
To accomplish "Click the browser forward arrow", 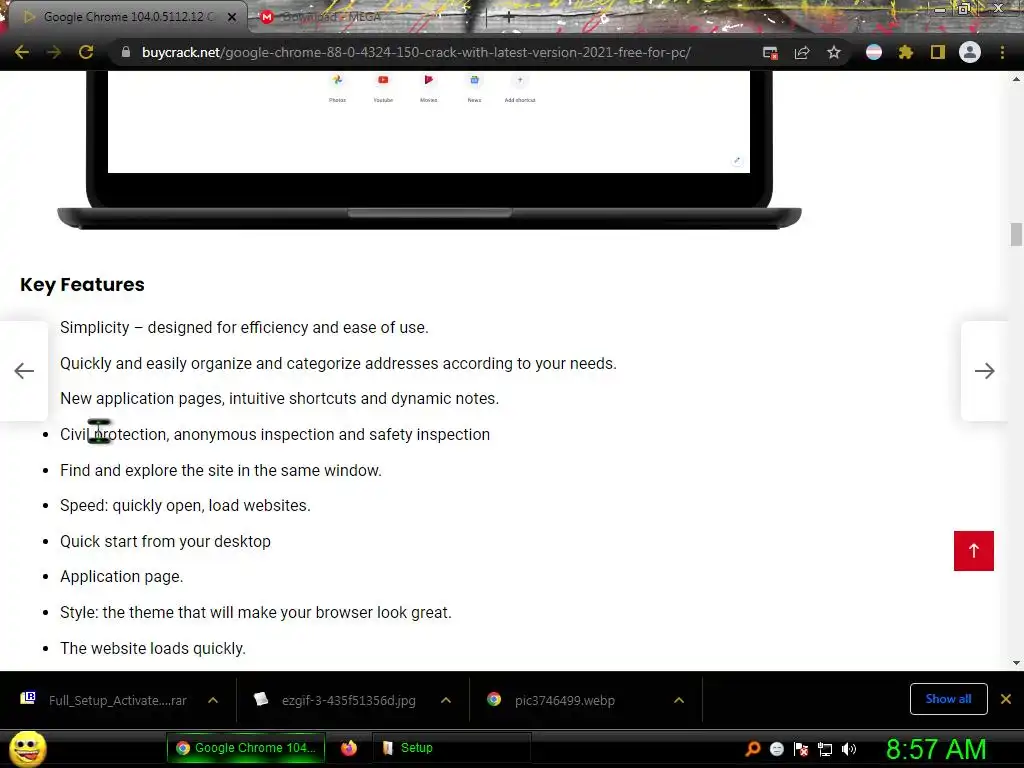I will coord(54,52).
